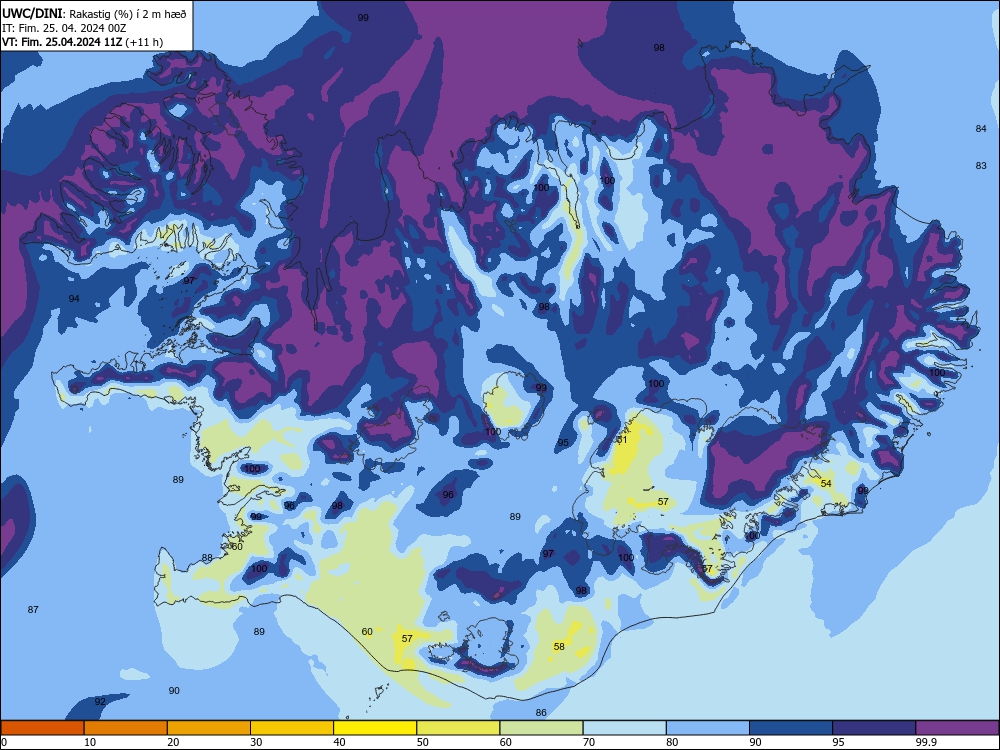This screenshot has width=1000, height=750.
Task: Click the '83' value on the map
Action: pyautogui.click(x=981, y=166)
